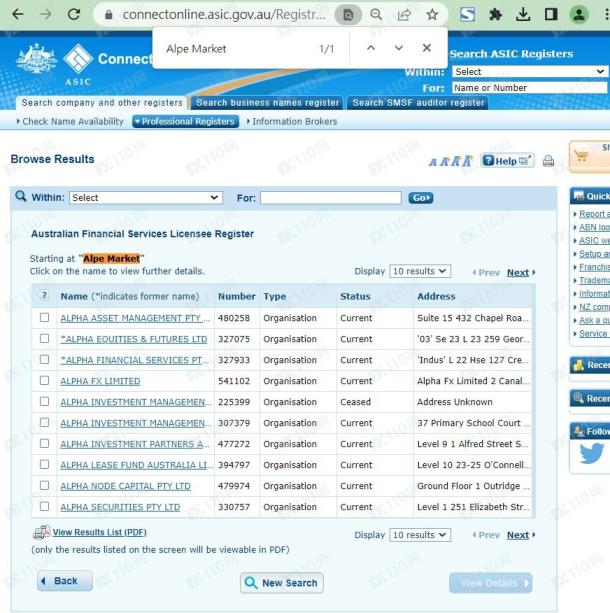Click the Go button
Screen dimensions: 610x613
point(421,198)
